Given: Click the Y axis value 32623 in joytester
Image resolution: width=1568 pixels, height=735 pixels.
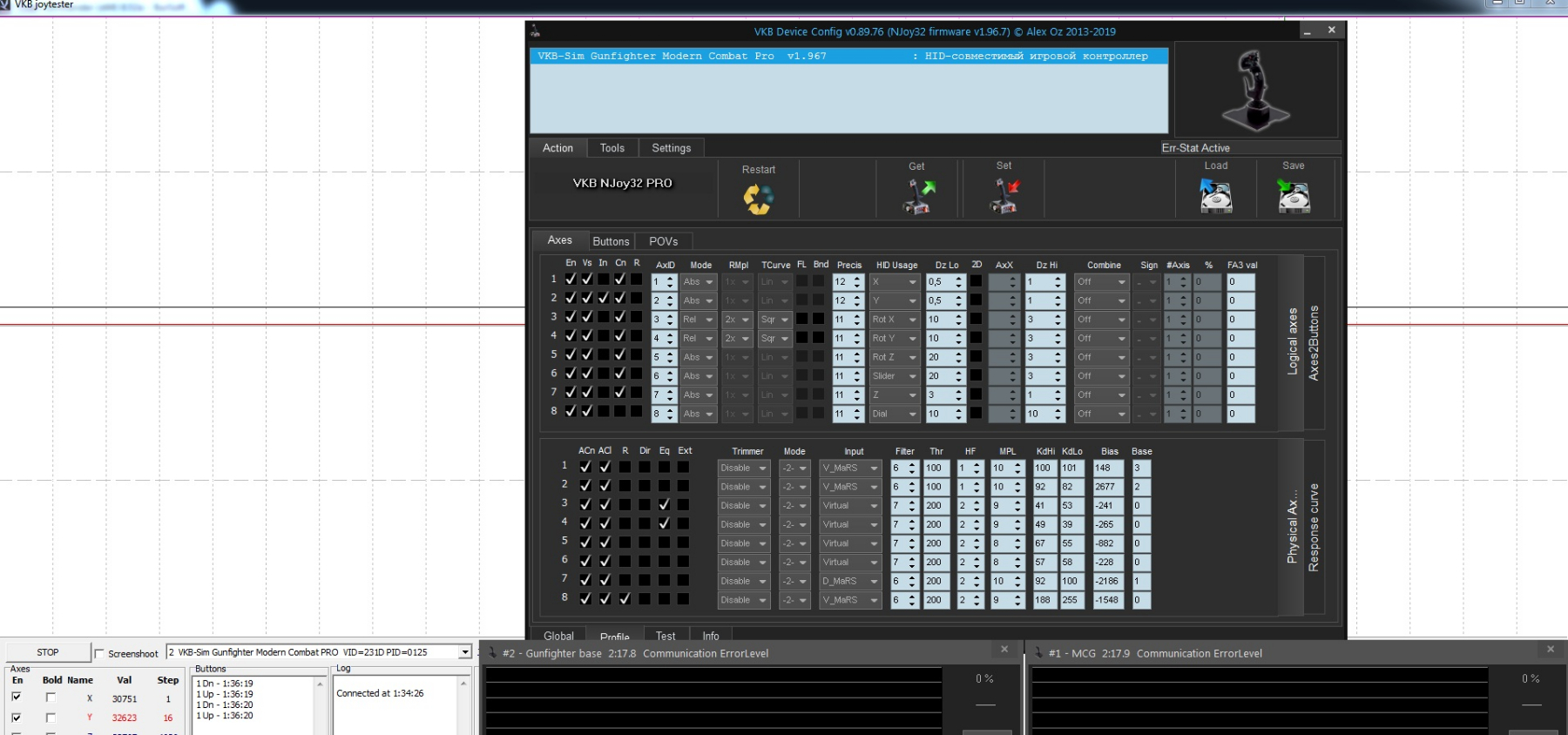Looking at the screenshot, I should 124,718.
